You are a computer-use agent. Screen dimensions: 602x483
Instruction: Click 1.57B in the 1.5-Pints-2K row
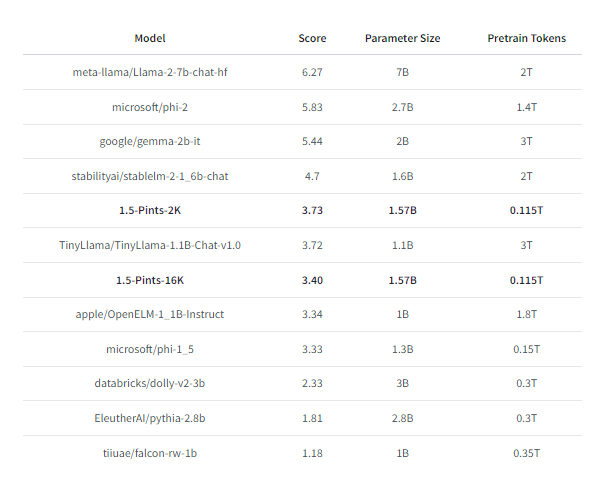pos(402,210)
